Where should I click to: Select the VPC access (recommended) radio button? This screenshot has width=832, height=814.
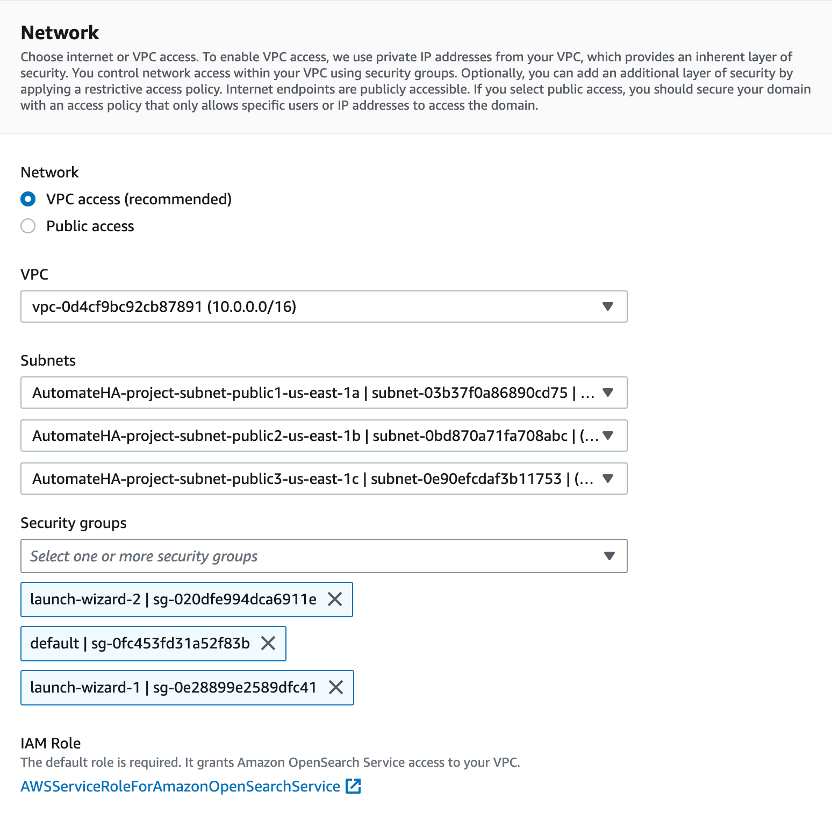[x=28, y=199]
